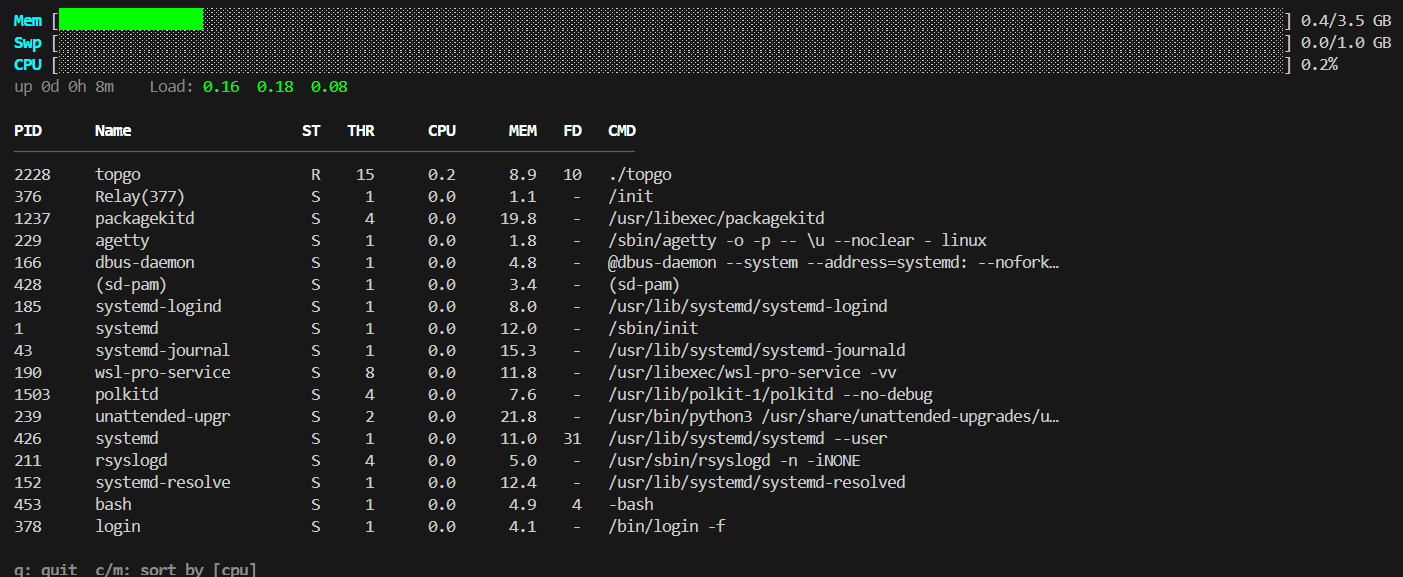1403x577 pixels.
Task: Select the unattended-upgr process name
Action: coord(163,417)
